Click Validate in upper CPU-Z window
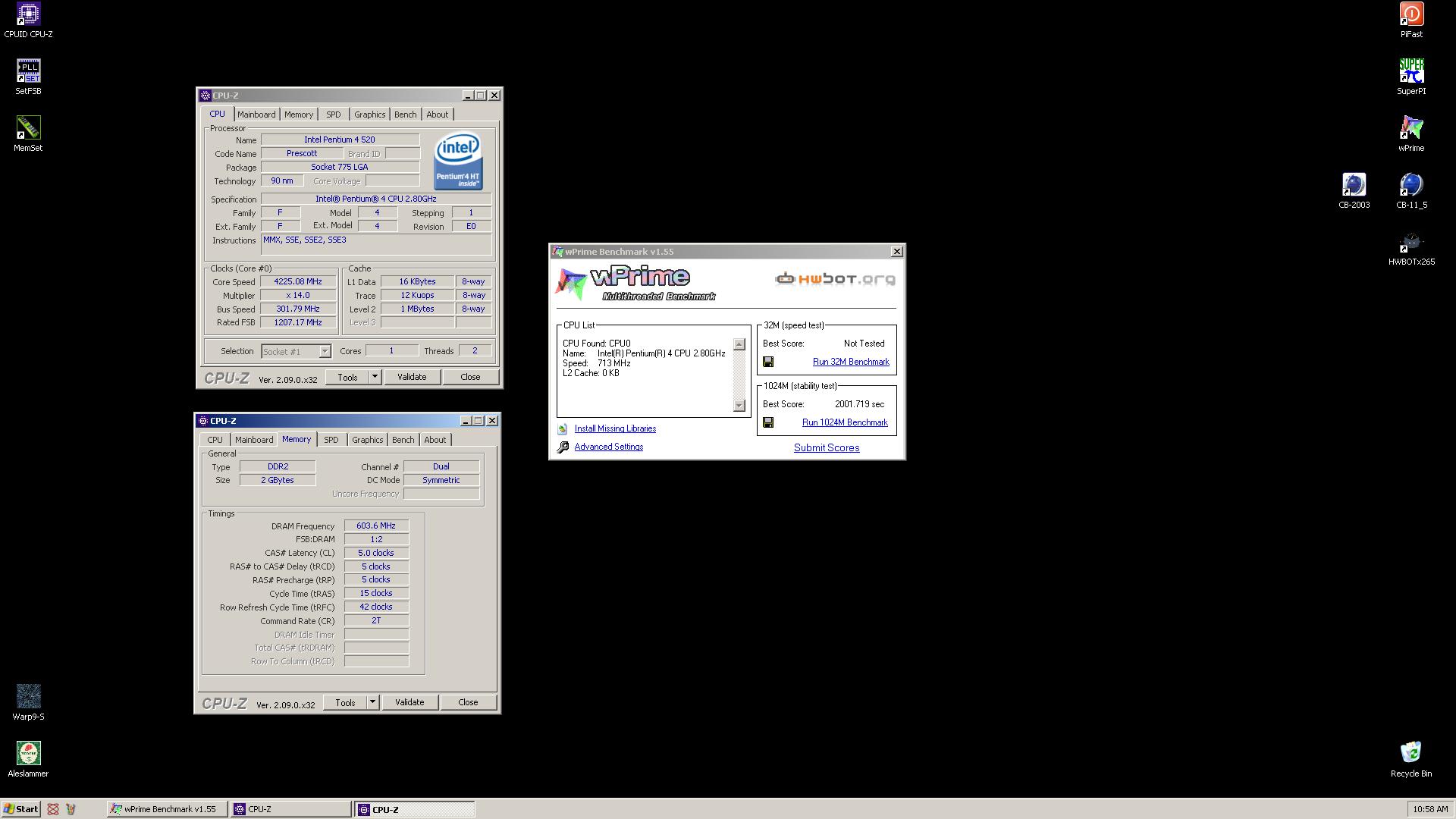Image resolution: width=1456 pixels, height=819 pixels. (x=412, y=377)
